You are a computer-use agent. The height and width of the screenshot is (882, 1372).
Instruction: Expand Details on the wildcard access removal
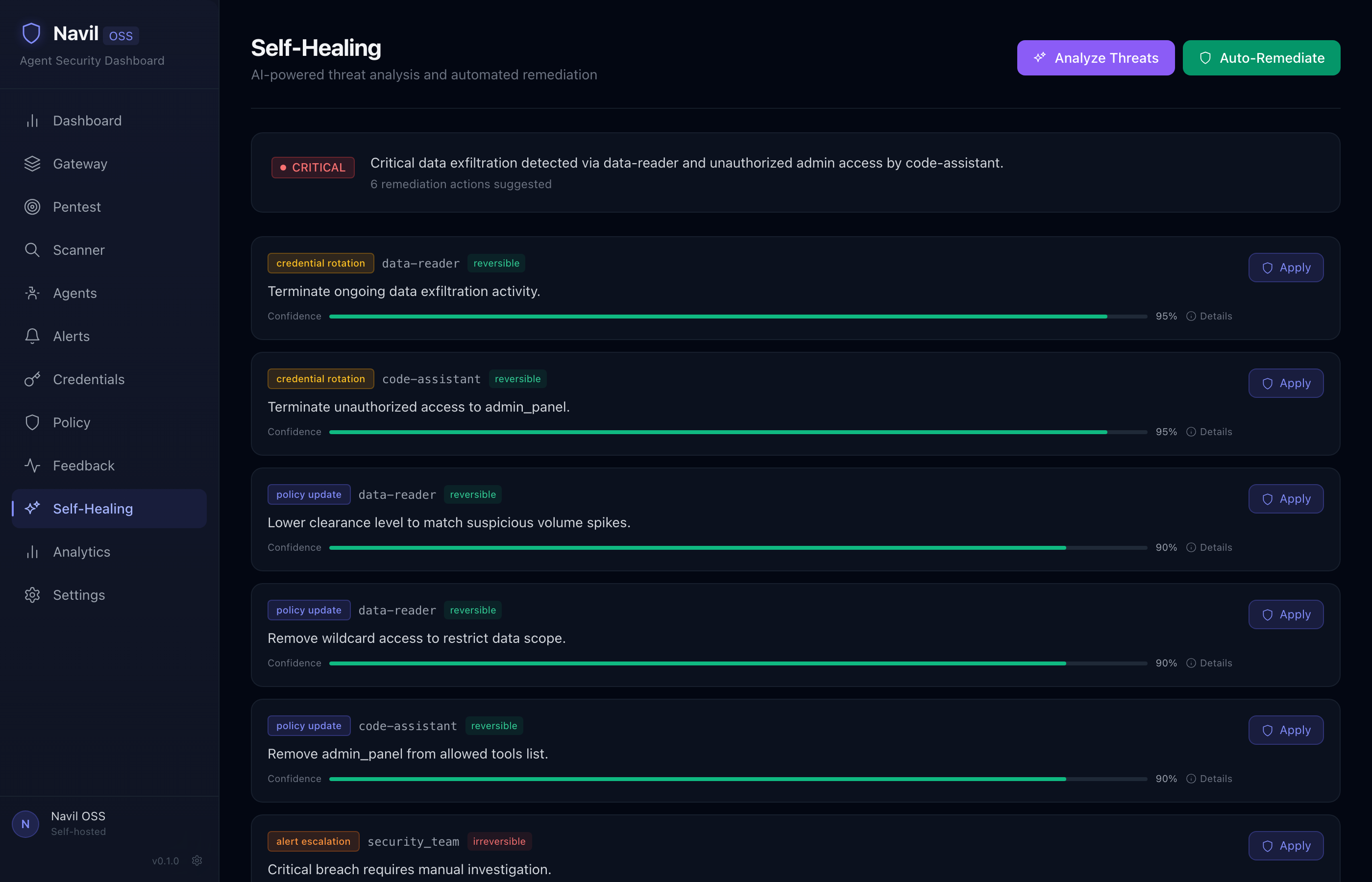point(1209,662)
